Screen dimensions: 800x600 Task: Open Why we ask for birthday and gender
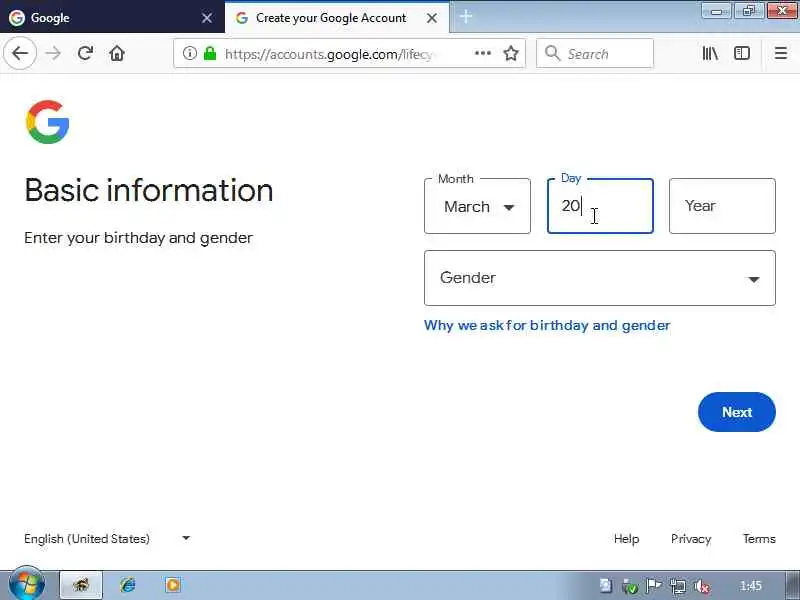click(x=547, y=326)
